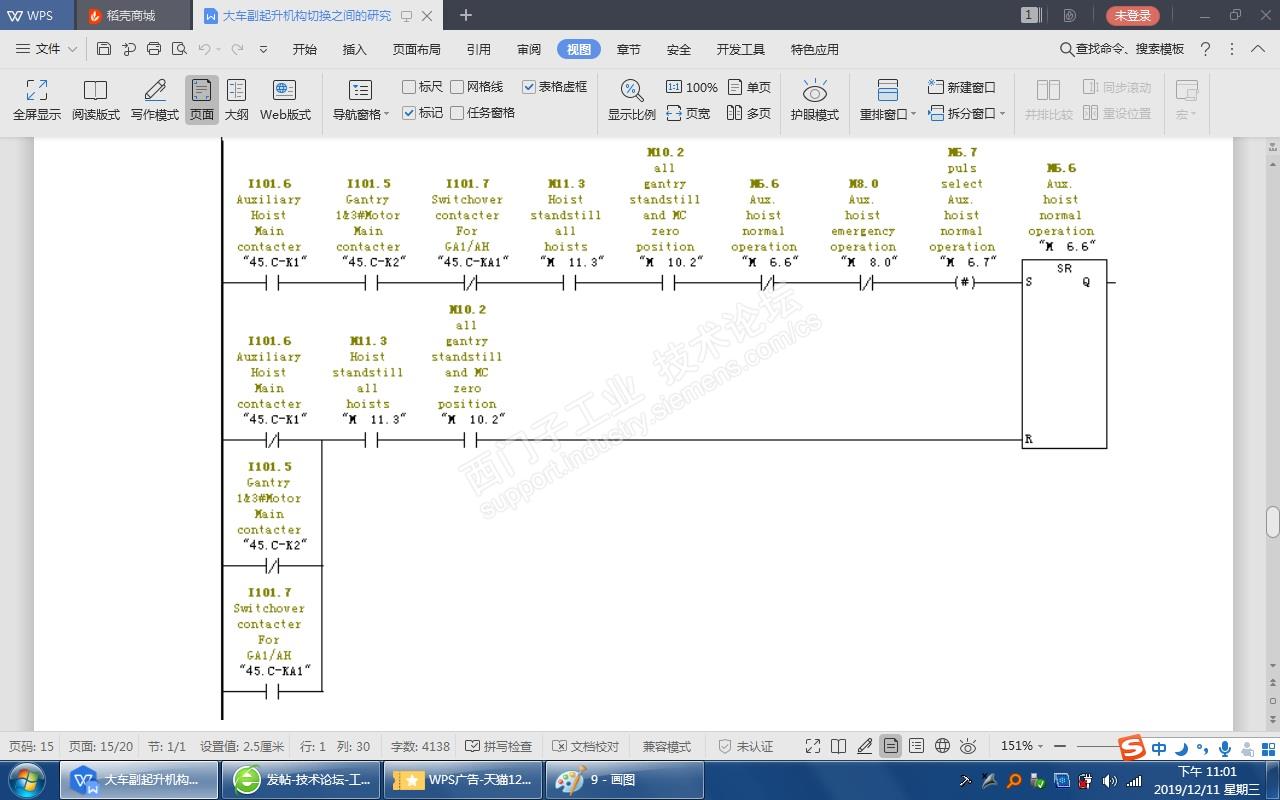This screenshot has width=1280, height=800.
Task: Switch to Writing Mode (写作模式)
Action: pos(155,100)
